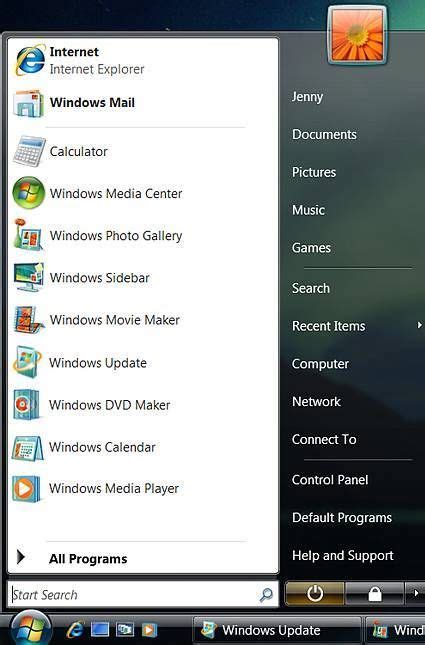425x645 pixels.
Task: Click the power sleep button
Action: pos(315,594)
